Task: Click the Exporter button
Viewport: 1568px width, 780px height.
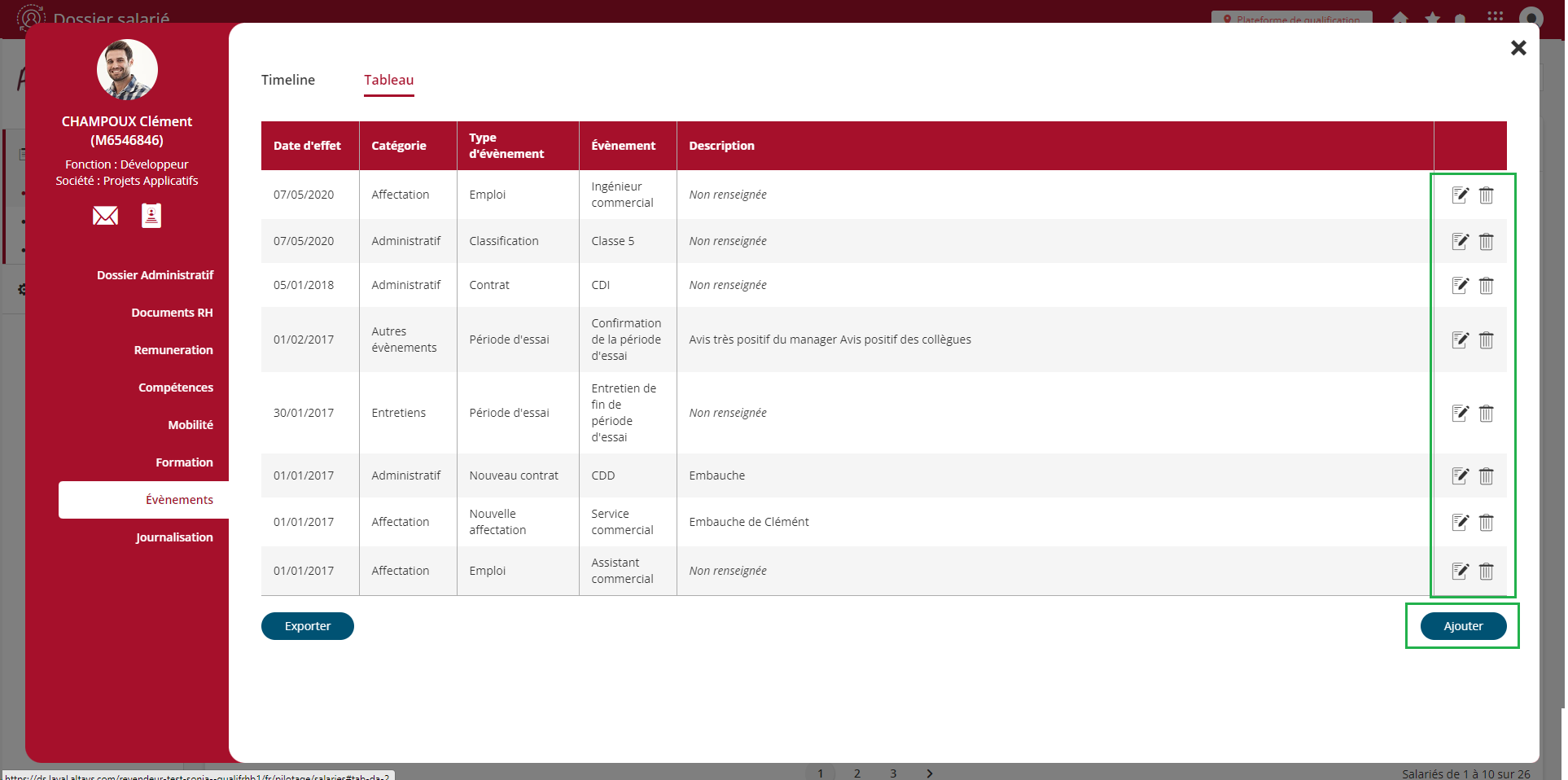Action: [307, 626]
